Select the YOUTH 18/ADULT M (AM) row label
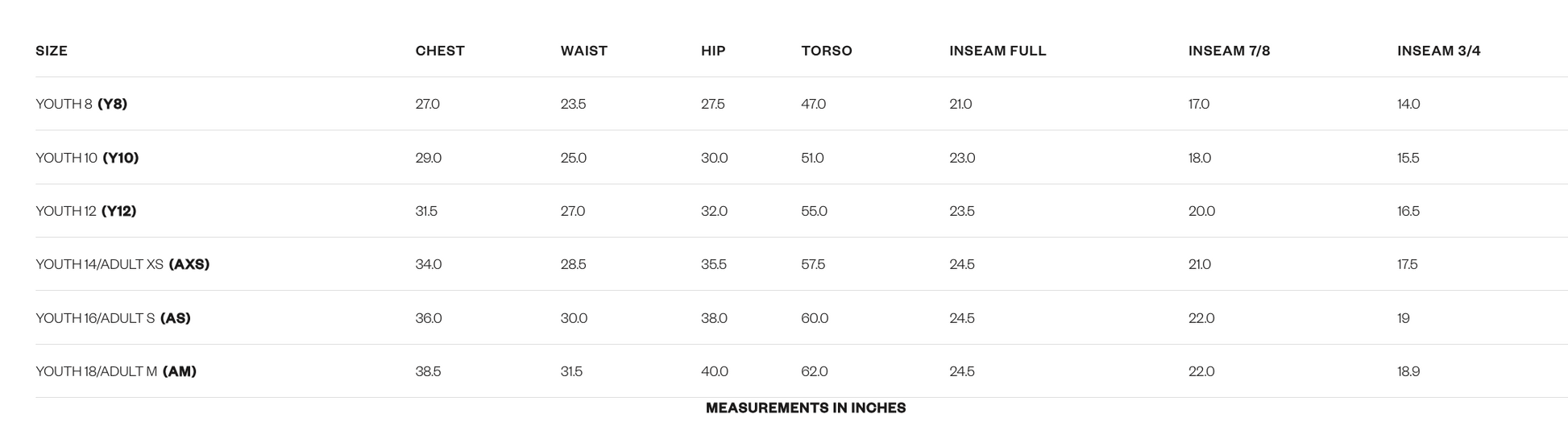Viewport: 1568px width, 443px height. tap(116, 371)
